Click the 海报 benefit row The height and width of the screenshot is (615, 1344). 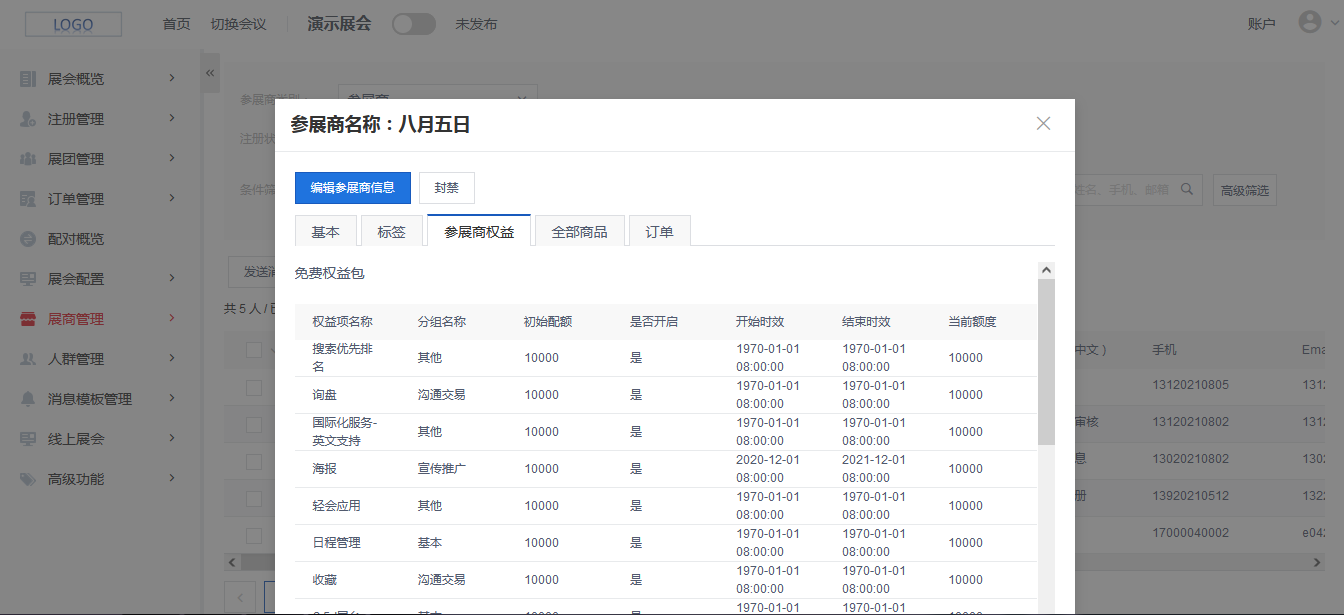click(x=665, y=469)
